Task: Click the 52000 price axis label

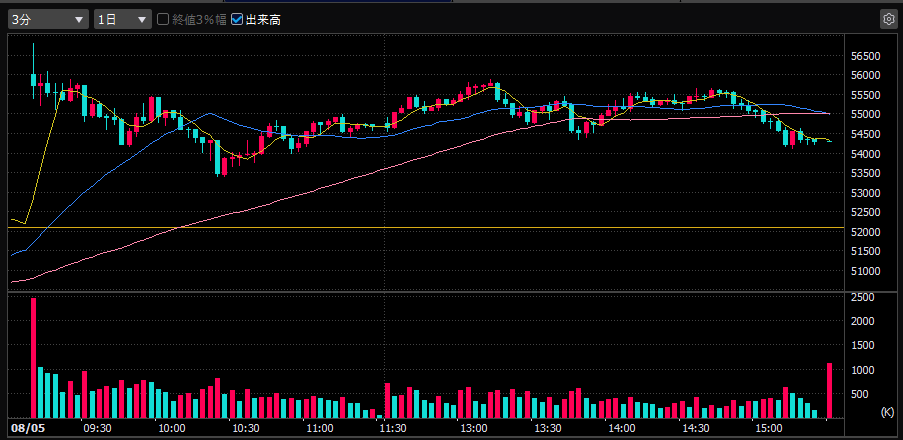Action: click(x=865, y=232)
